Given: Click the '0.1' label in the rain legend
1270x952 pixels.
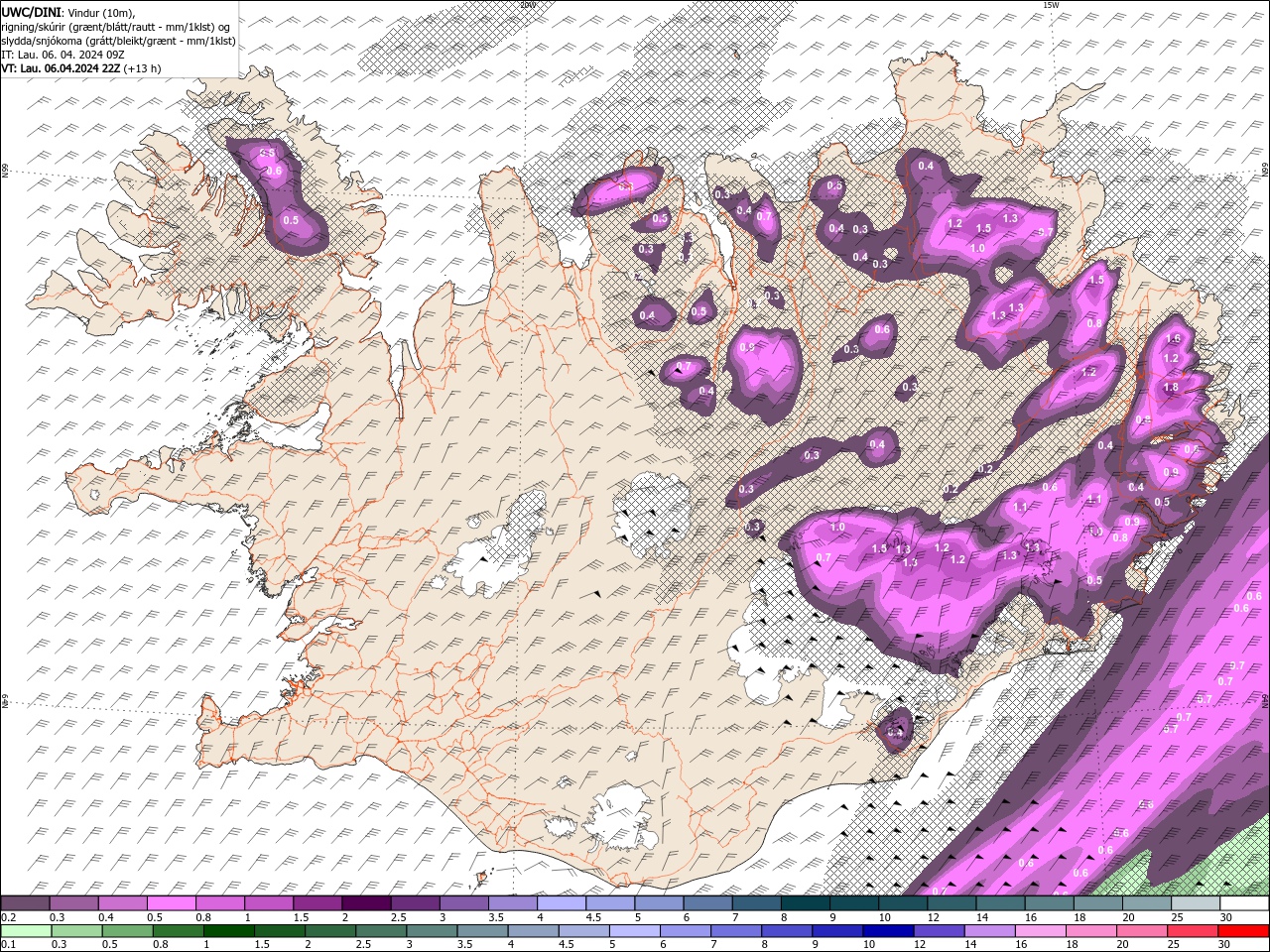Looking at the screenshot, I should [x=9, y=944].
